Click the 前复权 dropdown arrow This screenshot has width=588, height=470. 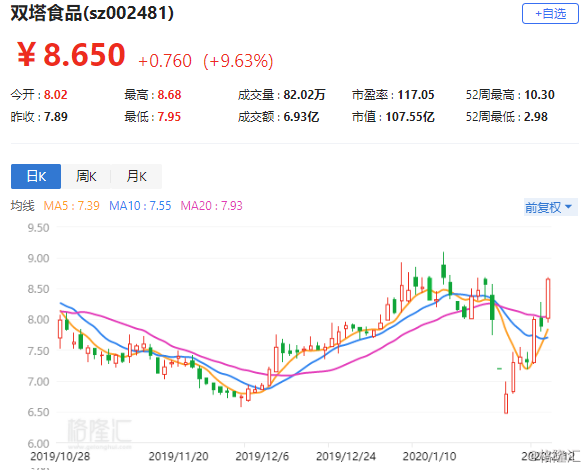click(x=568, y=207)
